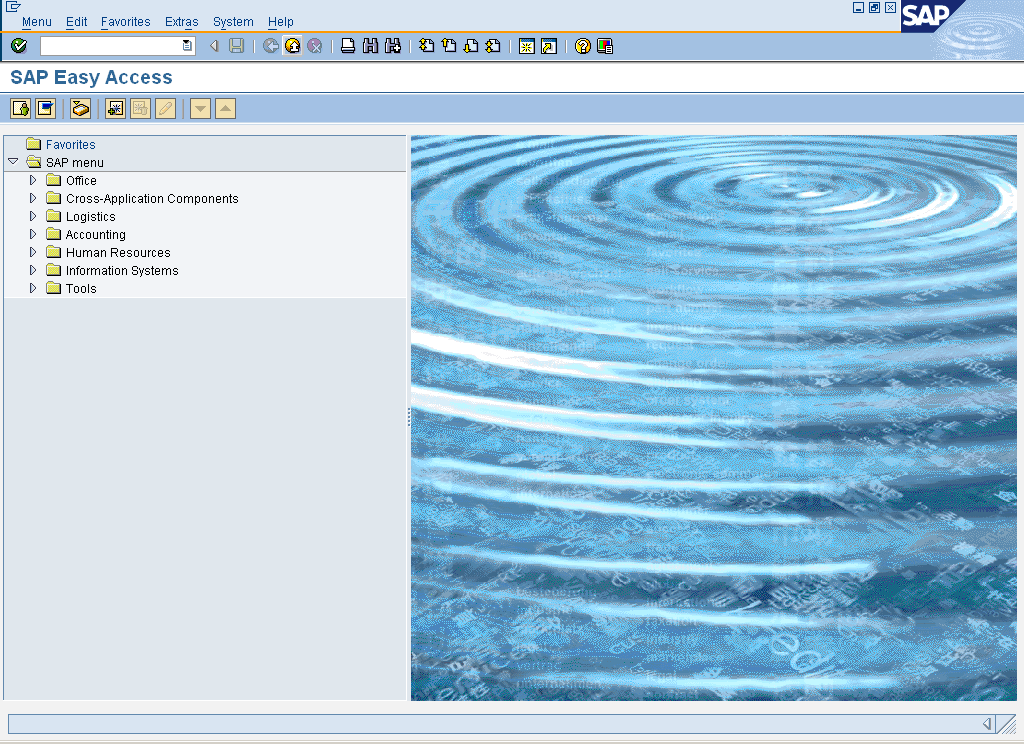Select the Human Resources tree item

click(x=118, y=253)
